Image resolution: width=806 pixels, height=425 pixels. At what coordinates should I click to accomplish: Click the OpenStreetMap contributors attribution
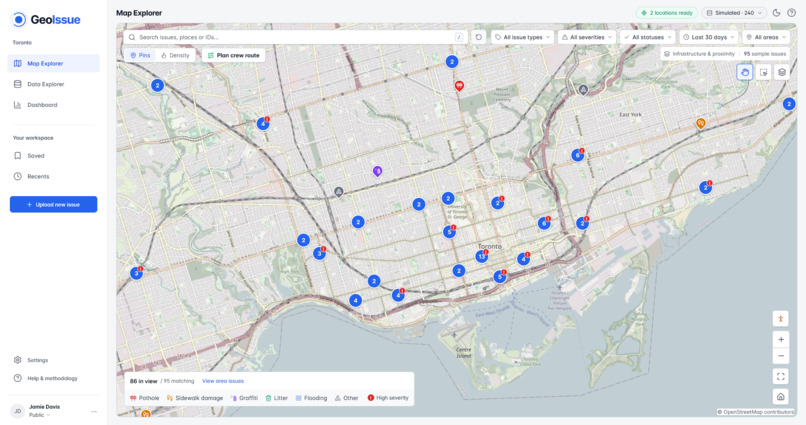click(x=756, y=412)
